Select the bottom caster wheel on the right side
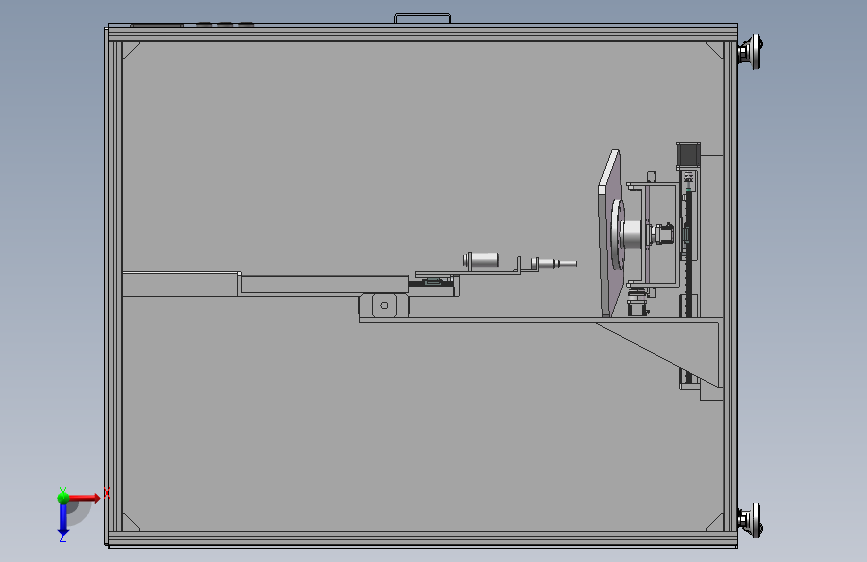 tap(750, 520)
